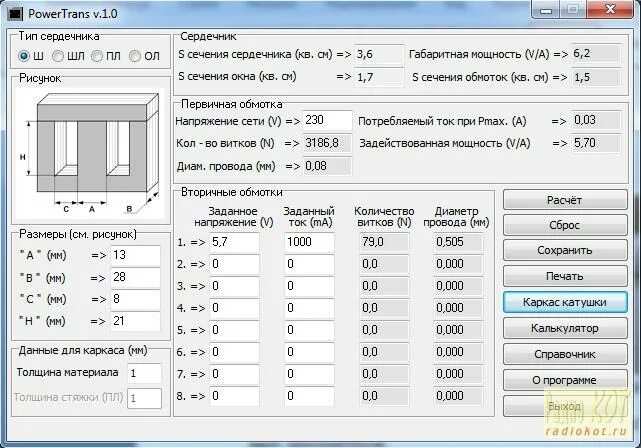Click secondary winding 5 voltage field
The image size is (641, 448).
(x=235, y=330)
